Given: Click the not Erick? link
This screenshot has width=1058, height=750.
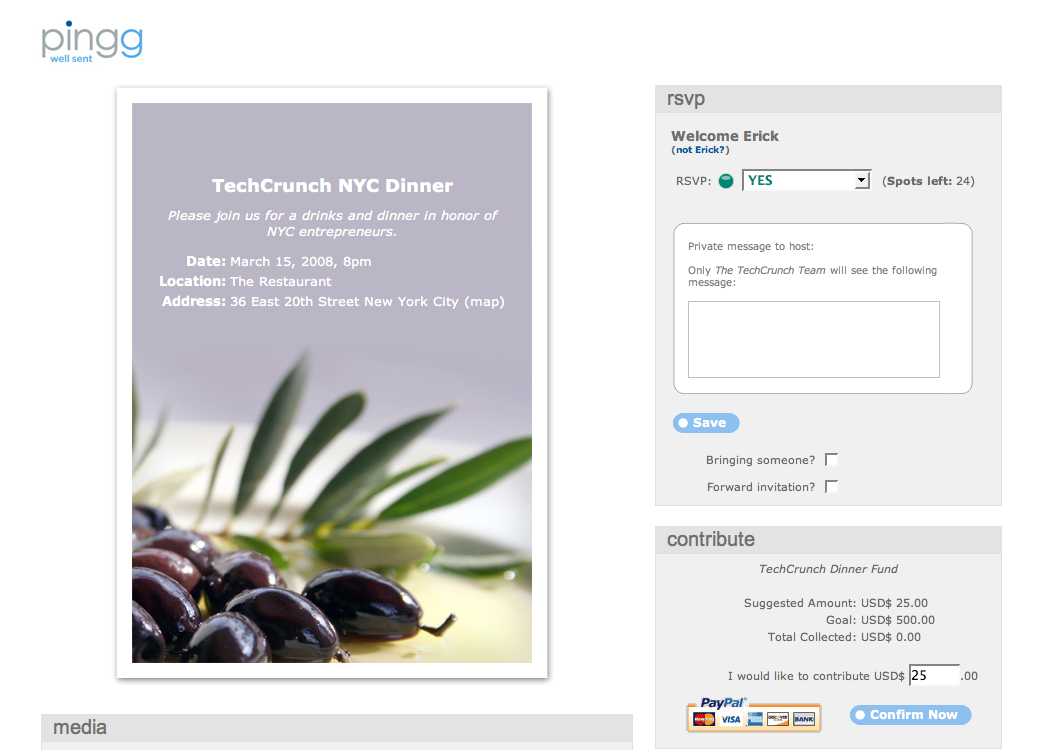Looking at the screenshot, I should (700, 150).
